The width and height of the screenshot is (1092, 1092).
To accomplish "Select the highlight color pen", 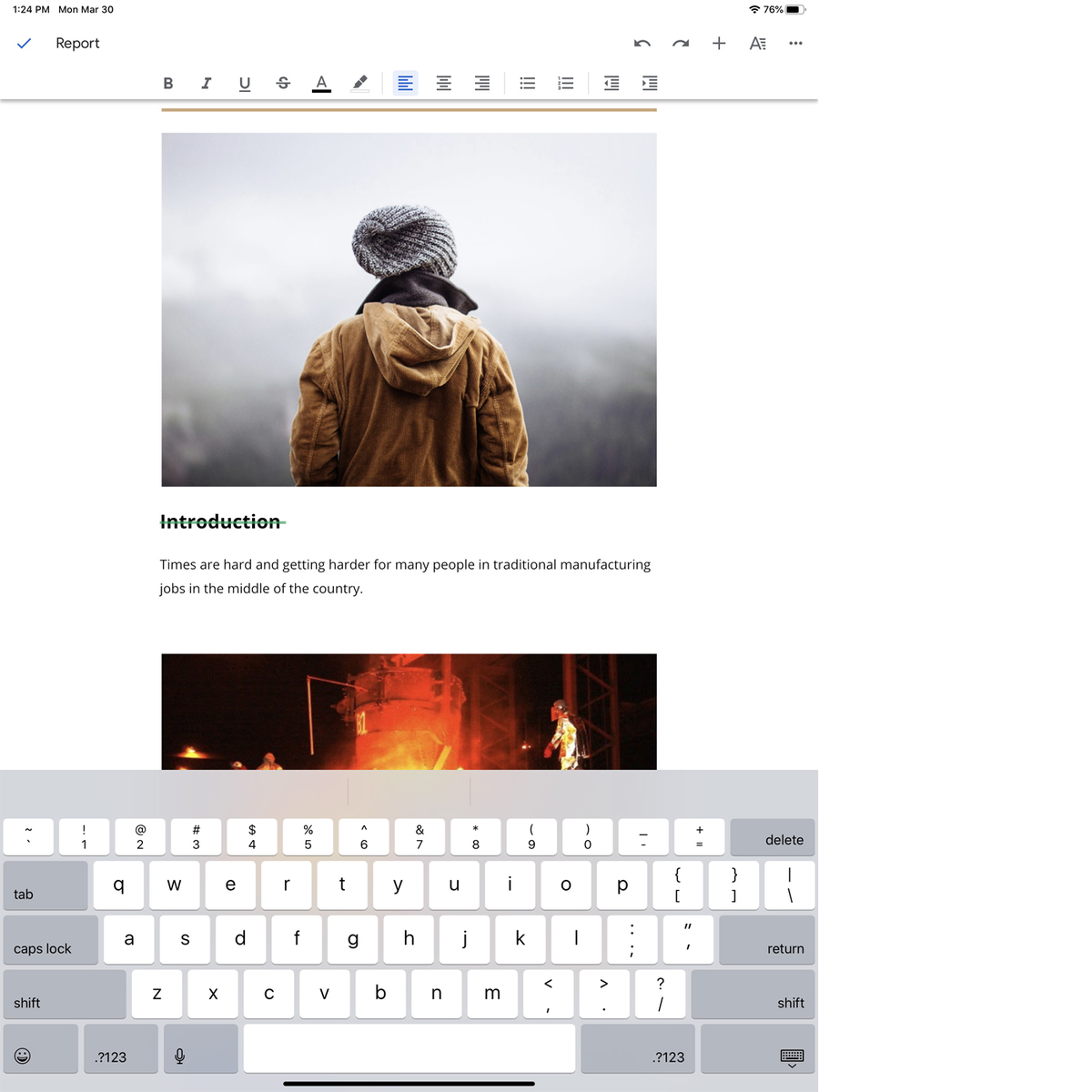I will coord(360,83).
